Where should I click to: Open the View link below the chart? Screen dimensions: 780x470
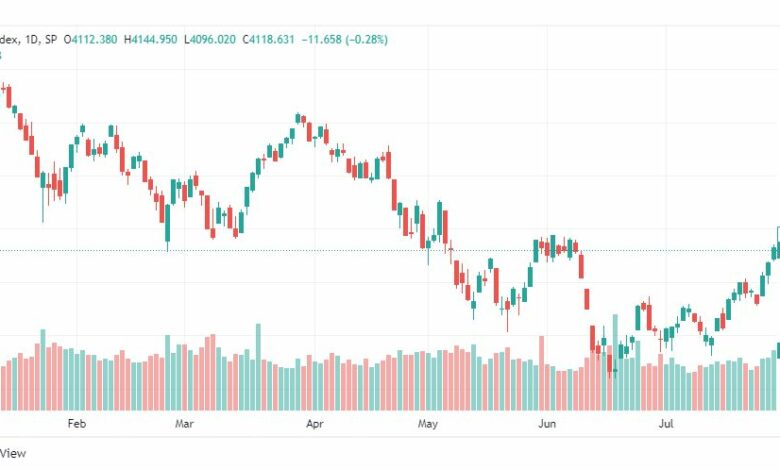(x=13, y=453)
